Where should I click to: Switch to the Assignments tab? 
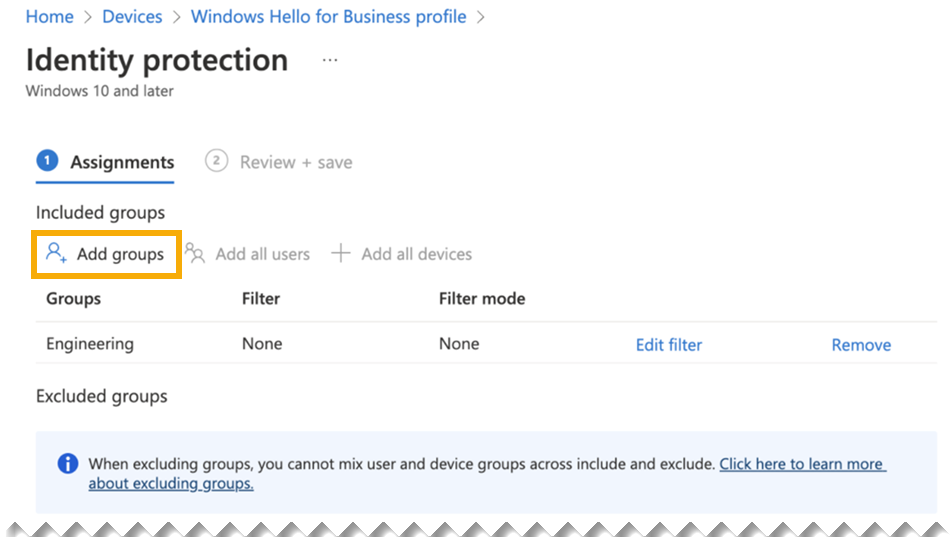[122, 162]
